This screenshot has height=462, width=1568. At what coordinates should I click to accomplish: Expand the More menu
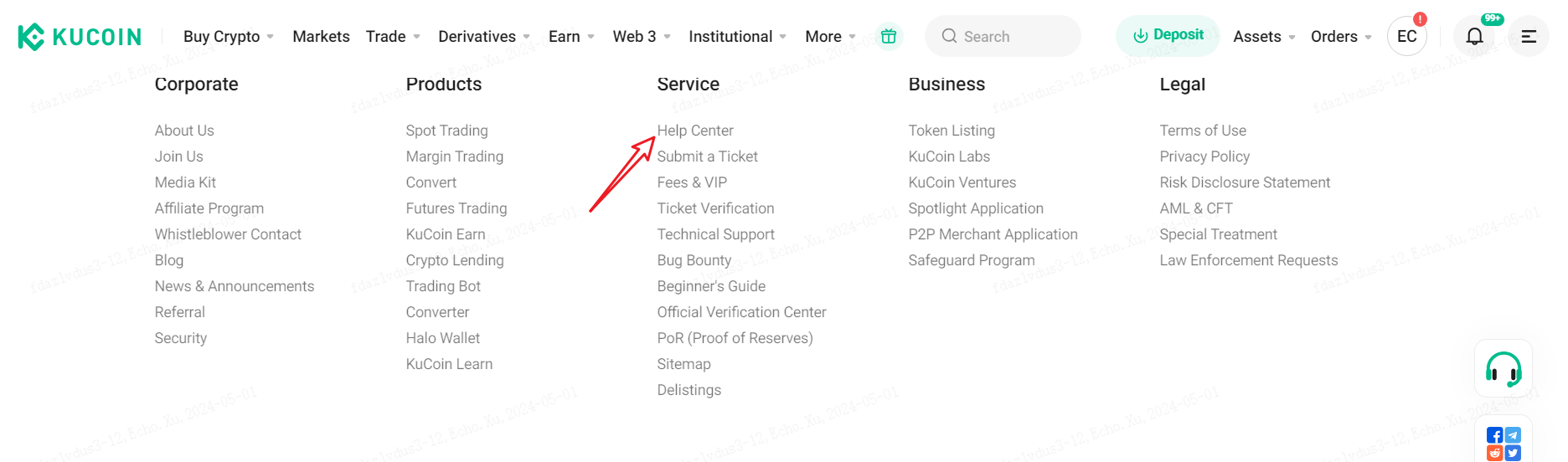coord(830,36)
